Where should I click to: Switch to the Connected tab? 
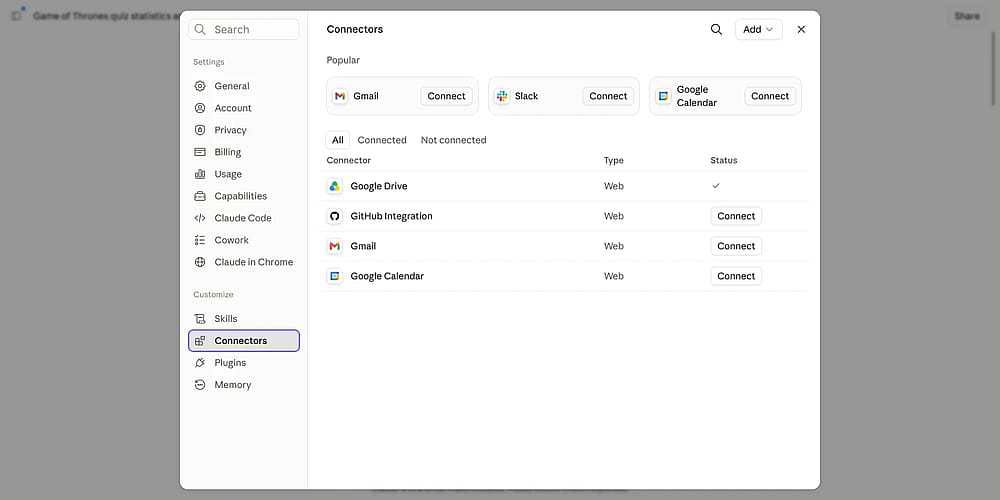(x=382, y=140)
